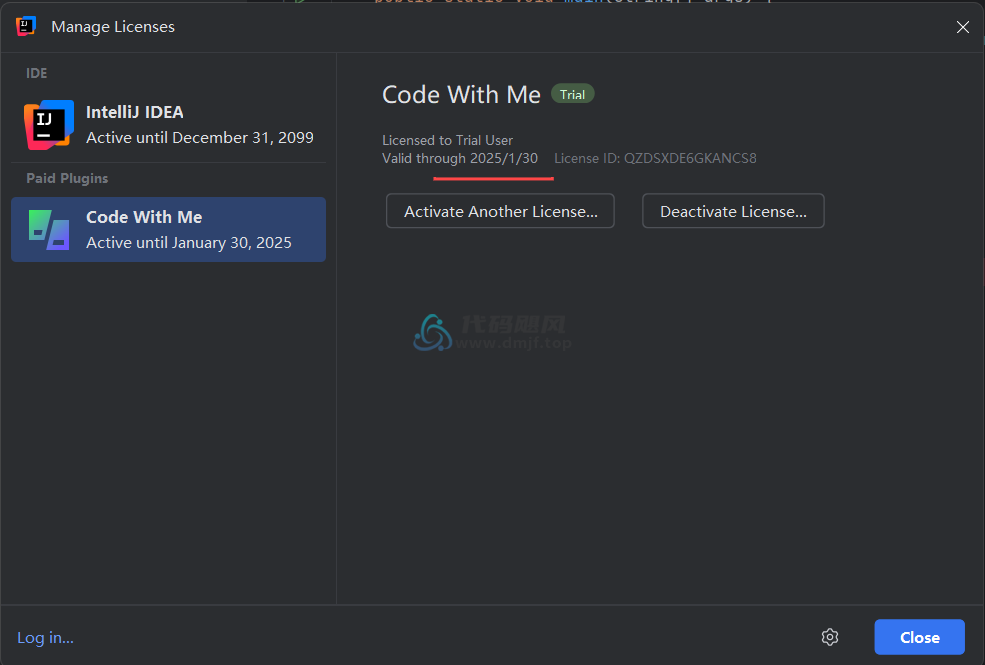Select Code With Me in Paid Plugins
The image size is (985, 665).
point(168,230)
